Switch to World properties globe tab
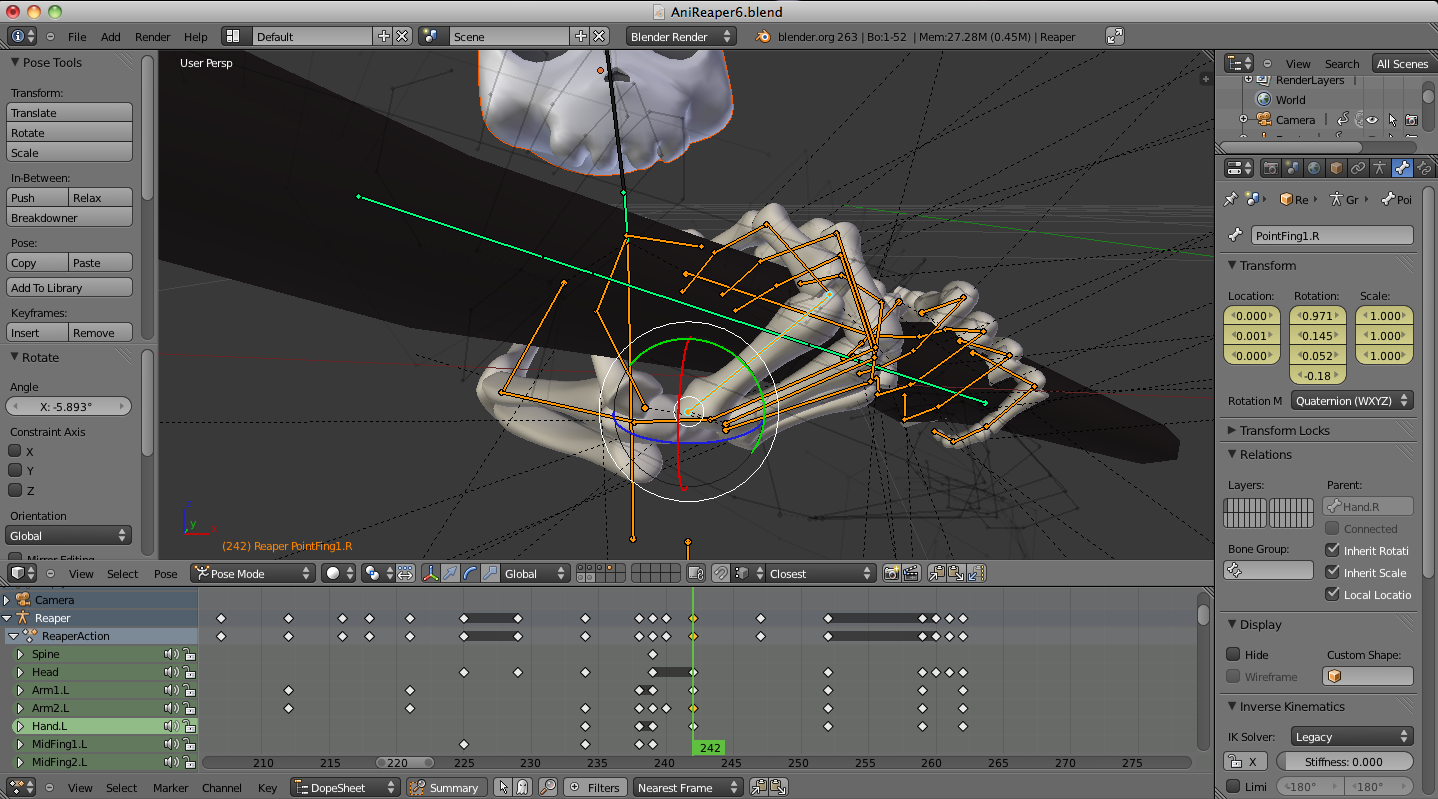The image size is (1438, 799). 1314,168
